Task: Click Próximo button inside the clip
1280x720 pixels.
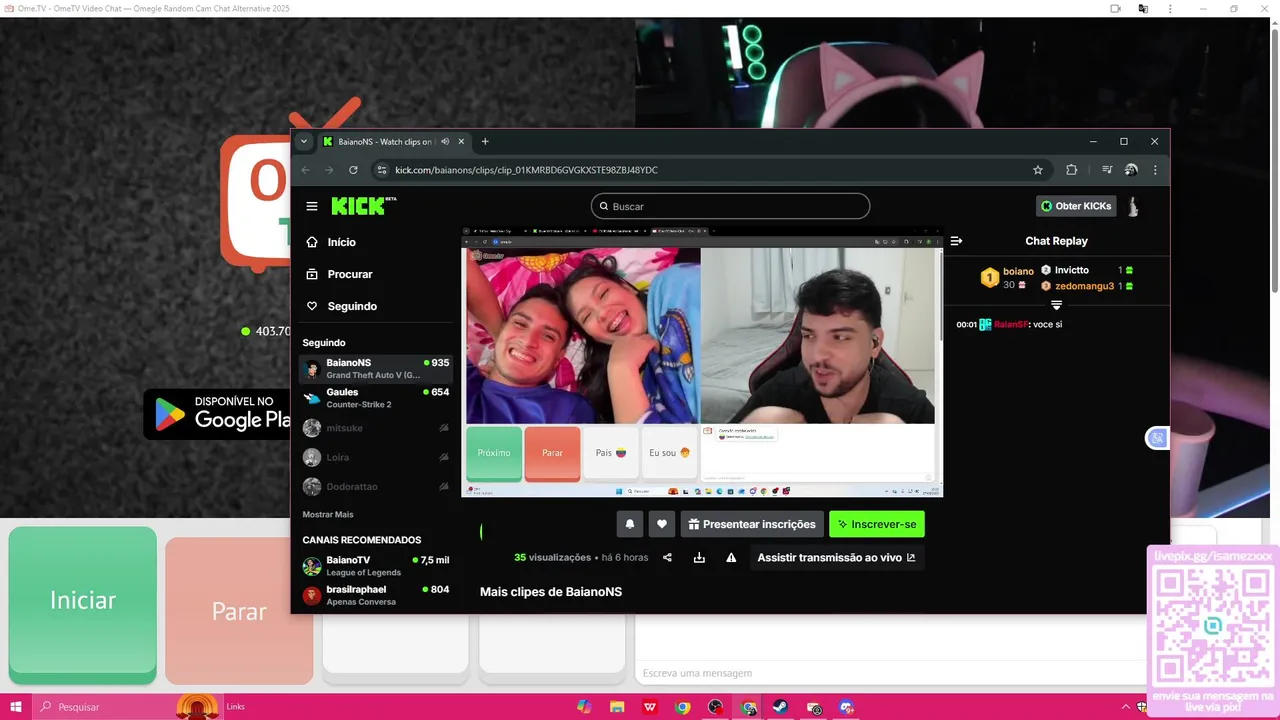Action: point(494,453)
